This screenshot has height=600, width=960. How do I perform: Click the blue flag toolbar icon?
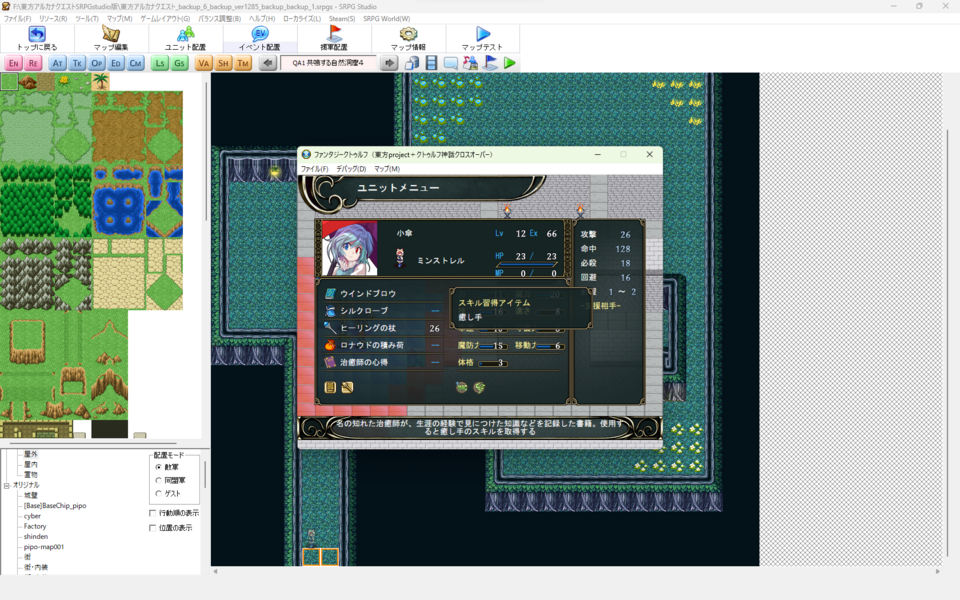point(490,63)
